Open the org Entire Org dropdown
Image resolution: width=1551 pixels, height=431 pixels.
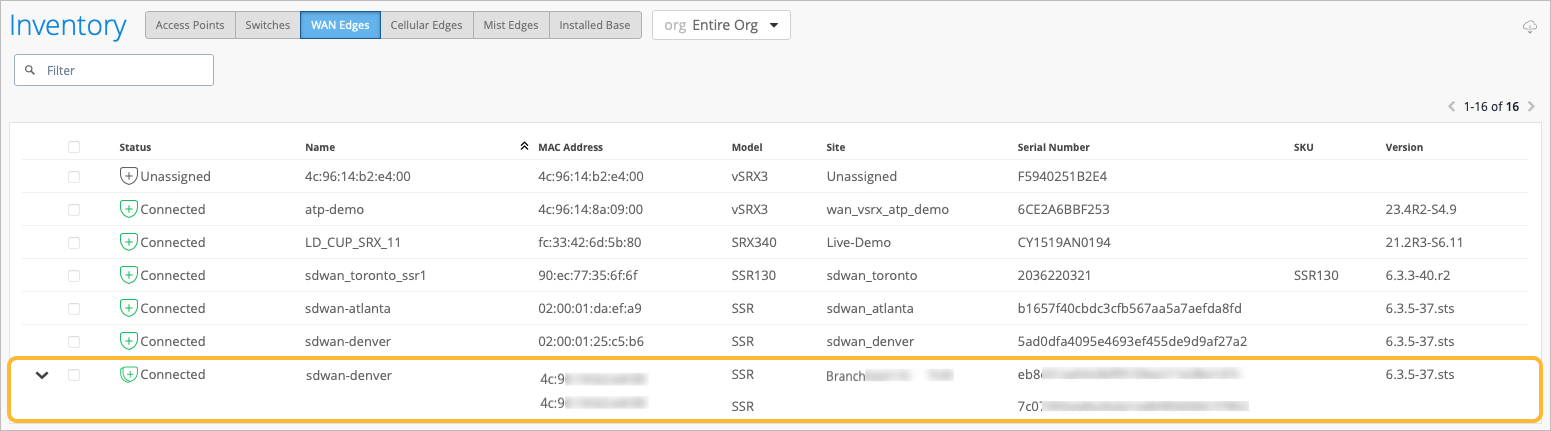coord(721,25)
